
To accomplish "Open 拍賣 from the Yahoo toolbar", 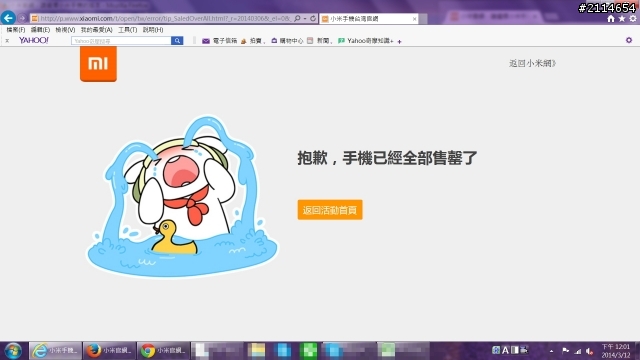I will pyautogui.click(x=253, y=40).
